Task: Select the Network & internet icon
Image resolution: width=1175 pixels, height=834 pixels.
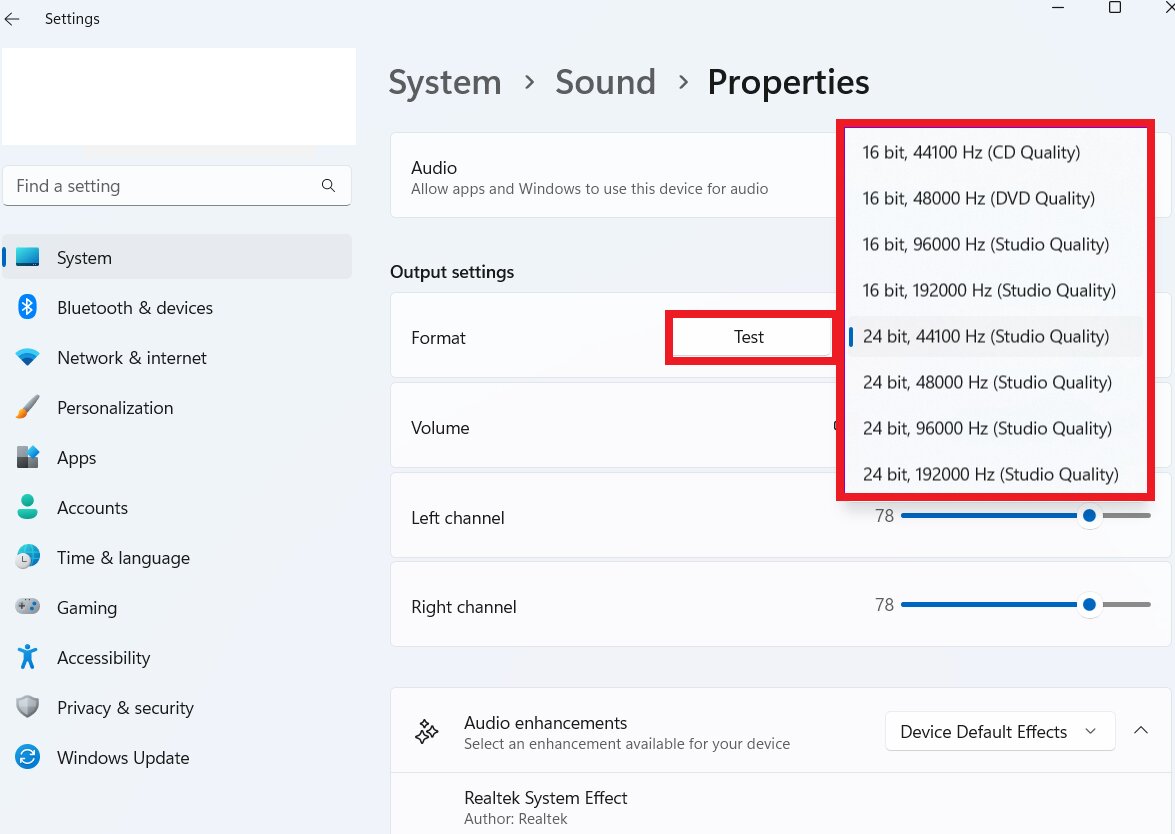Action: 27,357
